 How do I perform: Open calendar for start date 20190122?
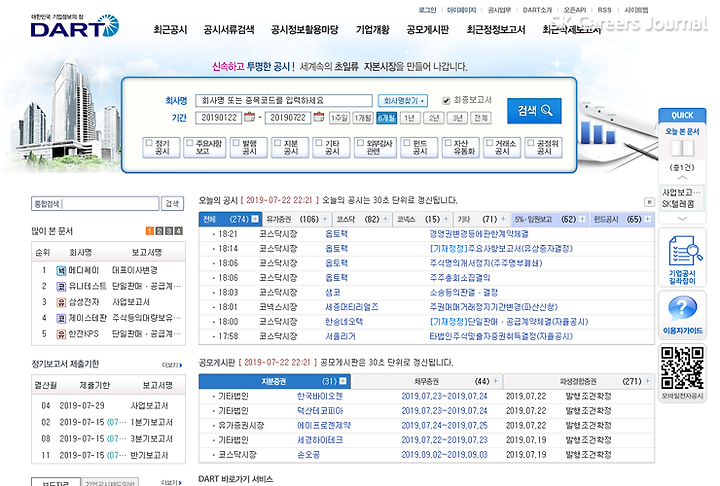(249, 117)
